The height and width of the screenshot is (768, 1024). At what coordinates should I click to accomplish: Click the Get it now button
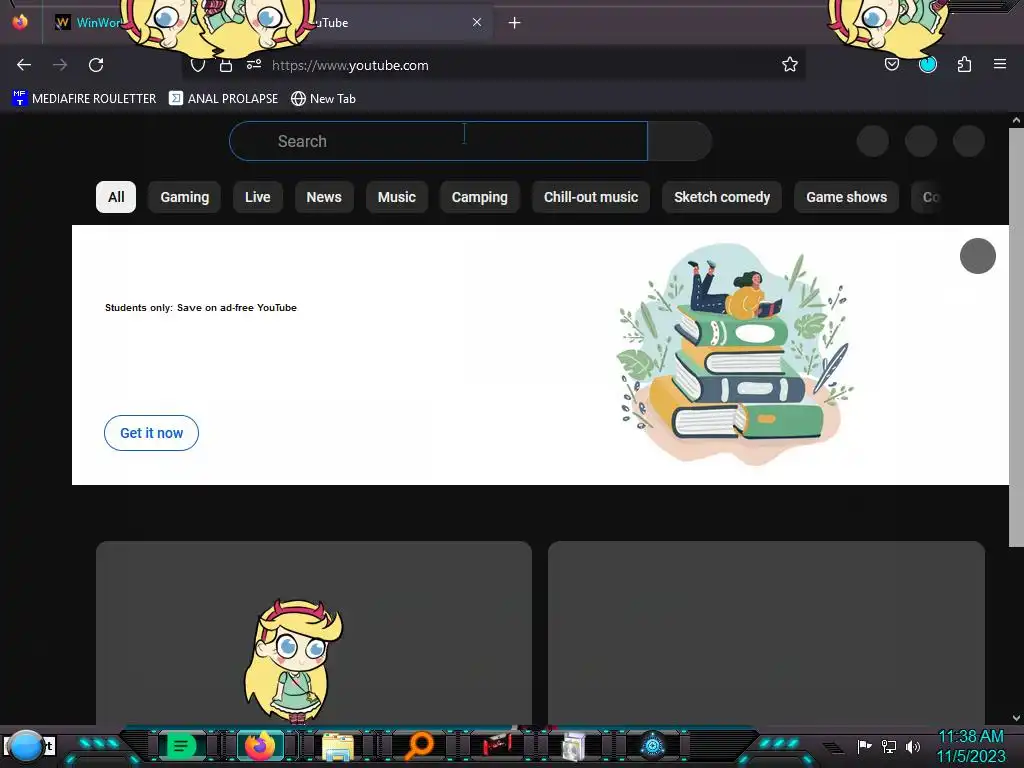(x=152, y=433)
